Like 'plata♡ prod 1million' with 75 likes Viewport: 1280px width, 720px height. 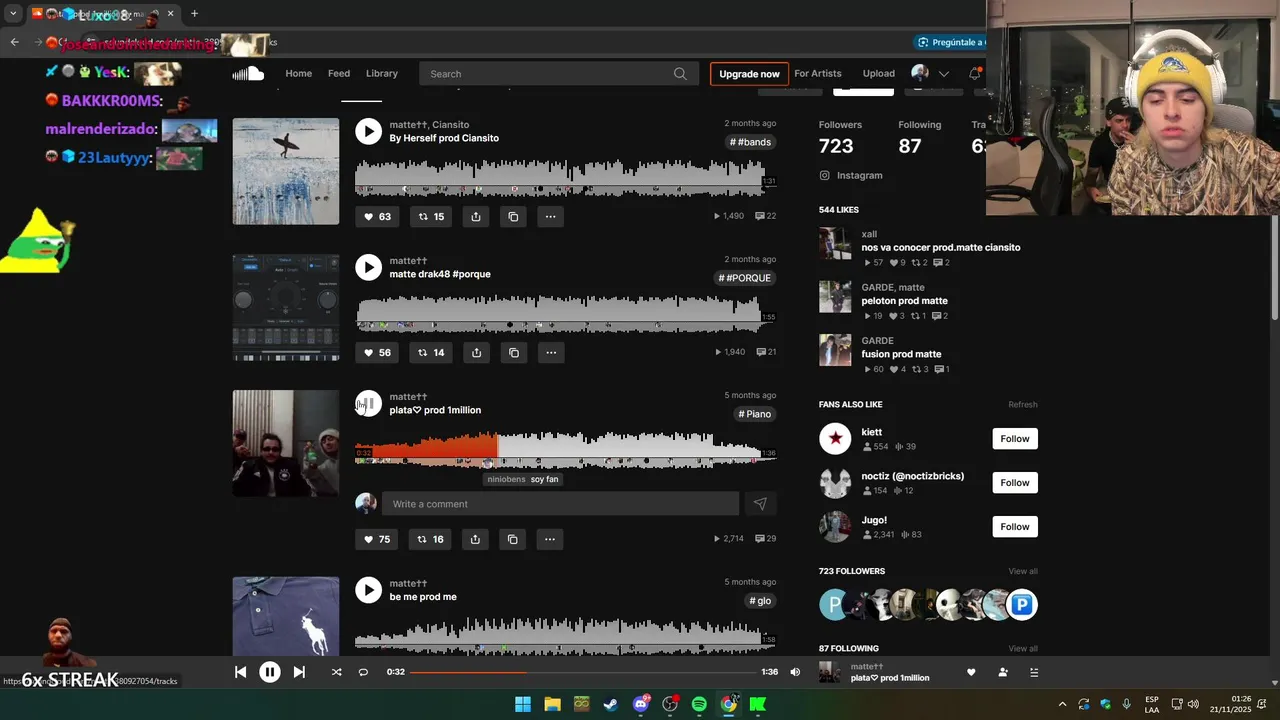(x=377, y=539)
